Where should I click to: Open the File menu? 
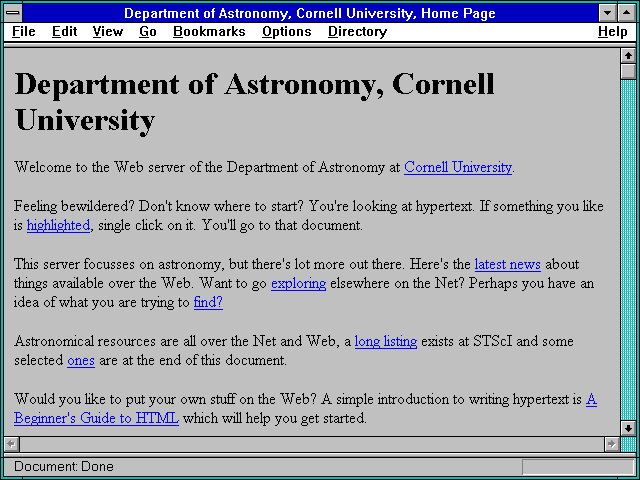point(24,31)
